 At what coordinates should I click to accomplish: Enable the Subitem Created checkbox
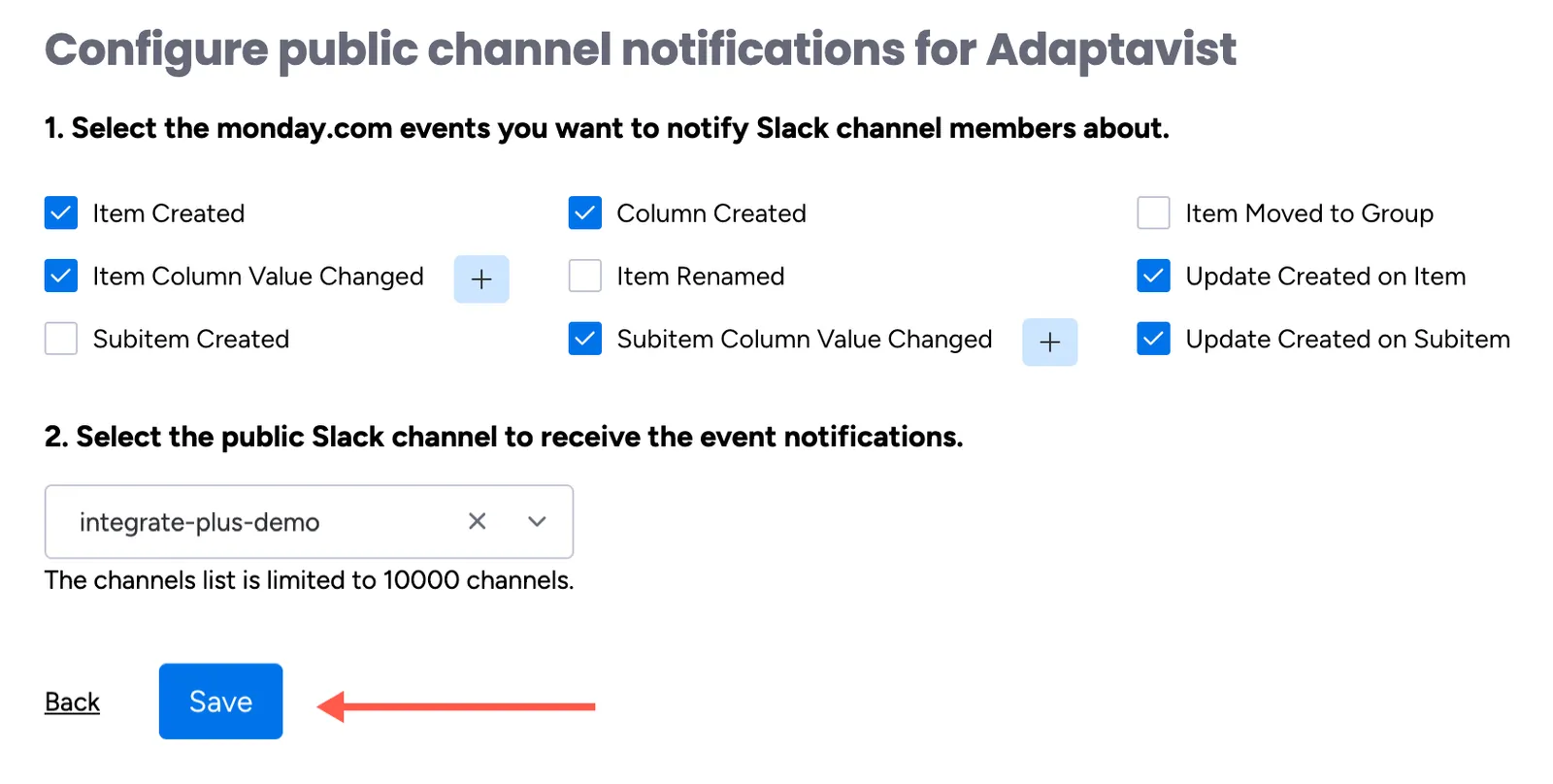pos(61,339)
